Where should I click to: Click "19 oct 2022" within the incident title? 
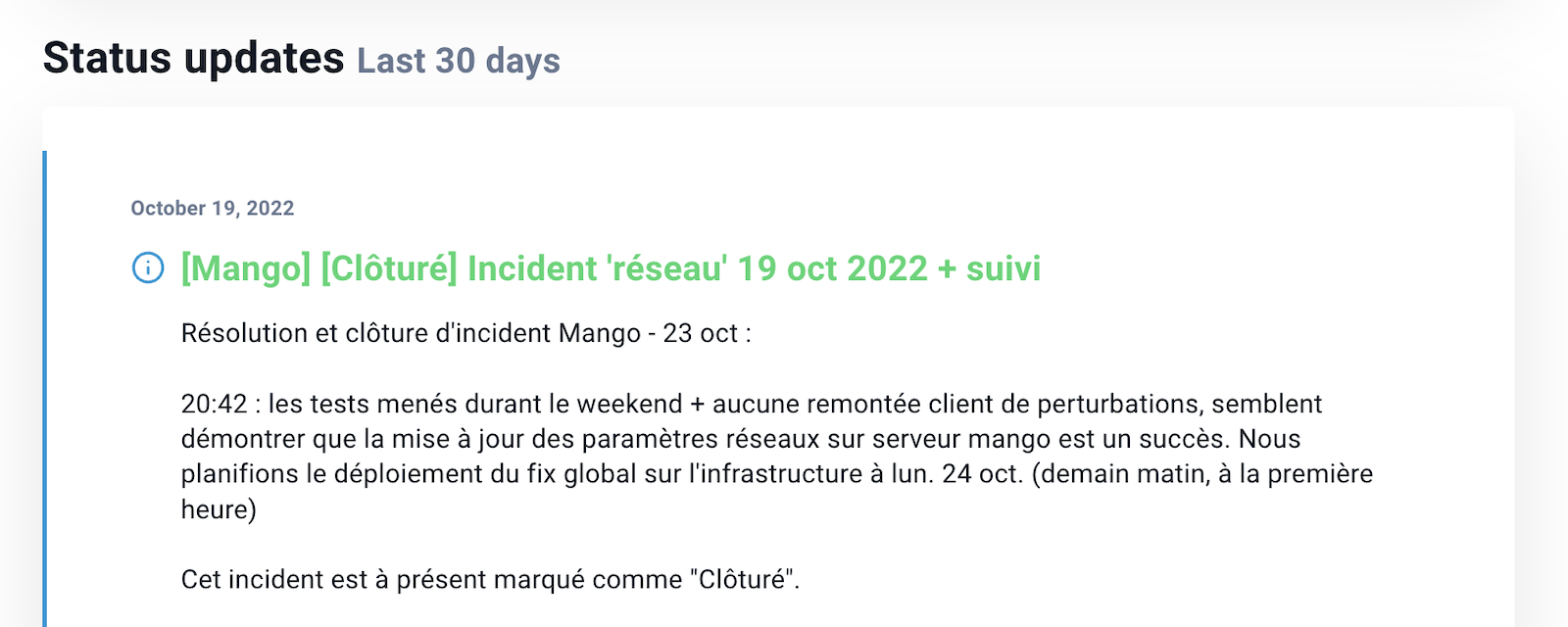pyautogui.click(x=832, y=268)
